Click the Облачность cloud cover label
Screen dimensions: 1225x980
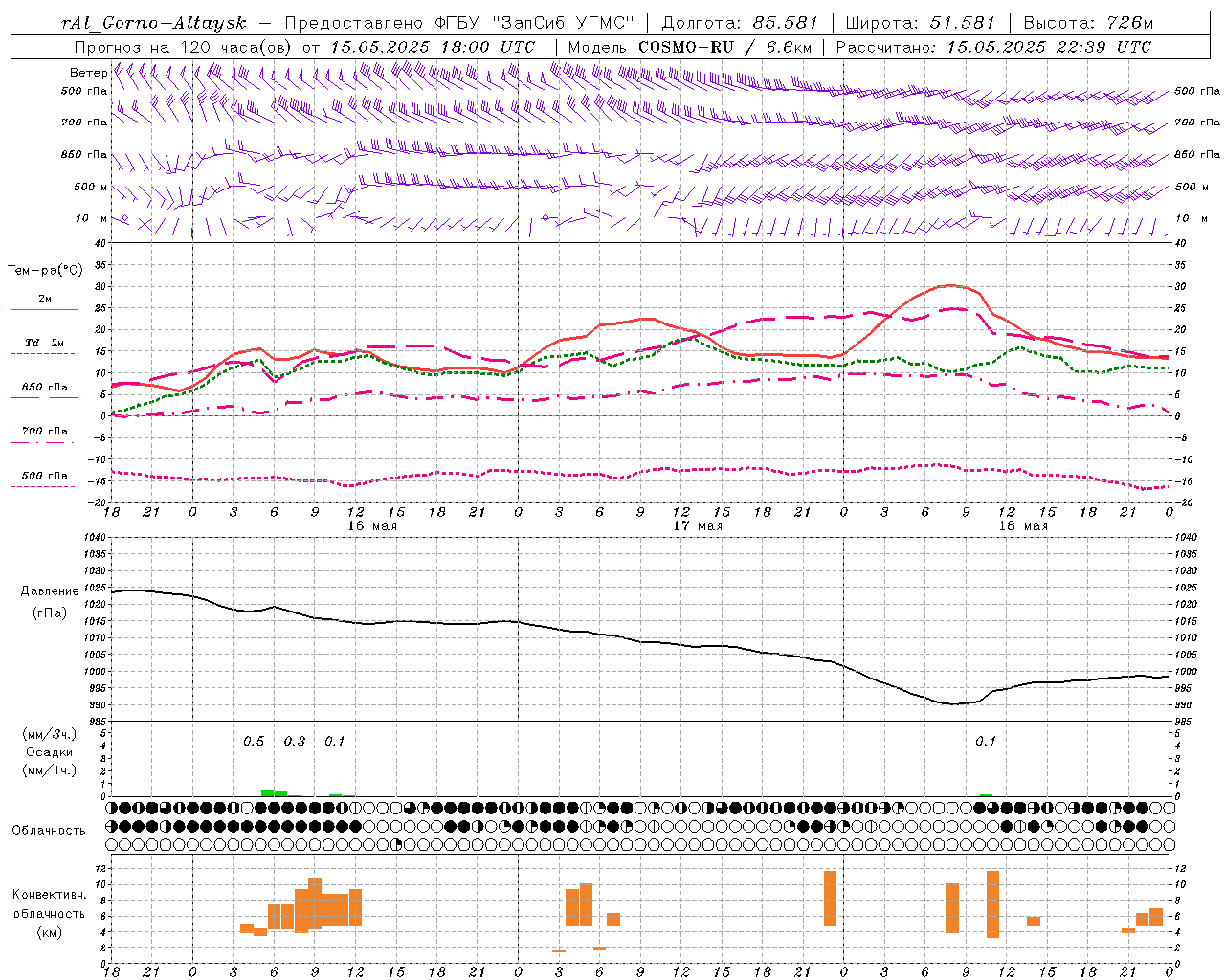click(x=49, y=831)
